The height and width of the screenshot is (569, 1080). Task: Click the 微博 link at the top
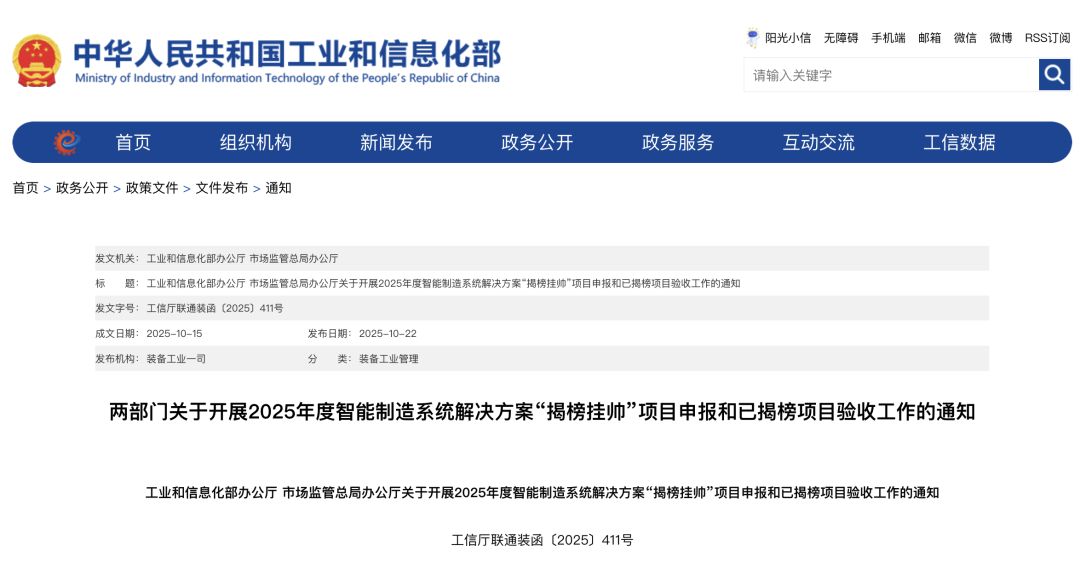point(1001,38)
